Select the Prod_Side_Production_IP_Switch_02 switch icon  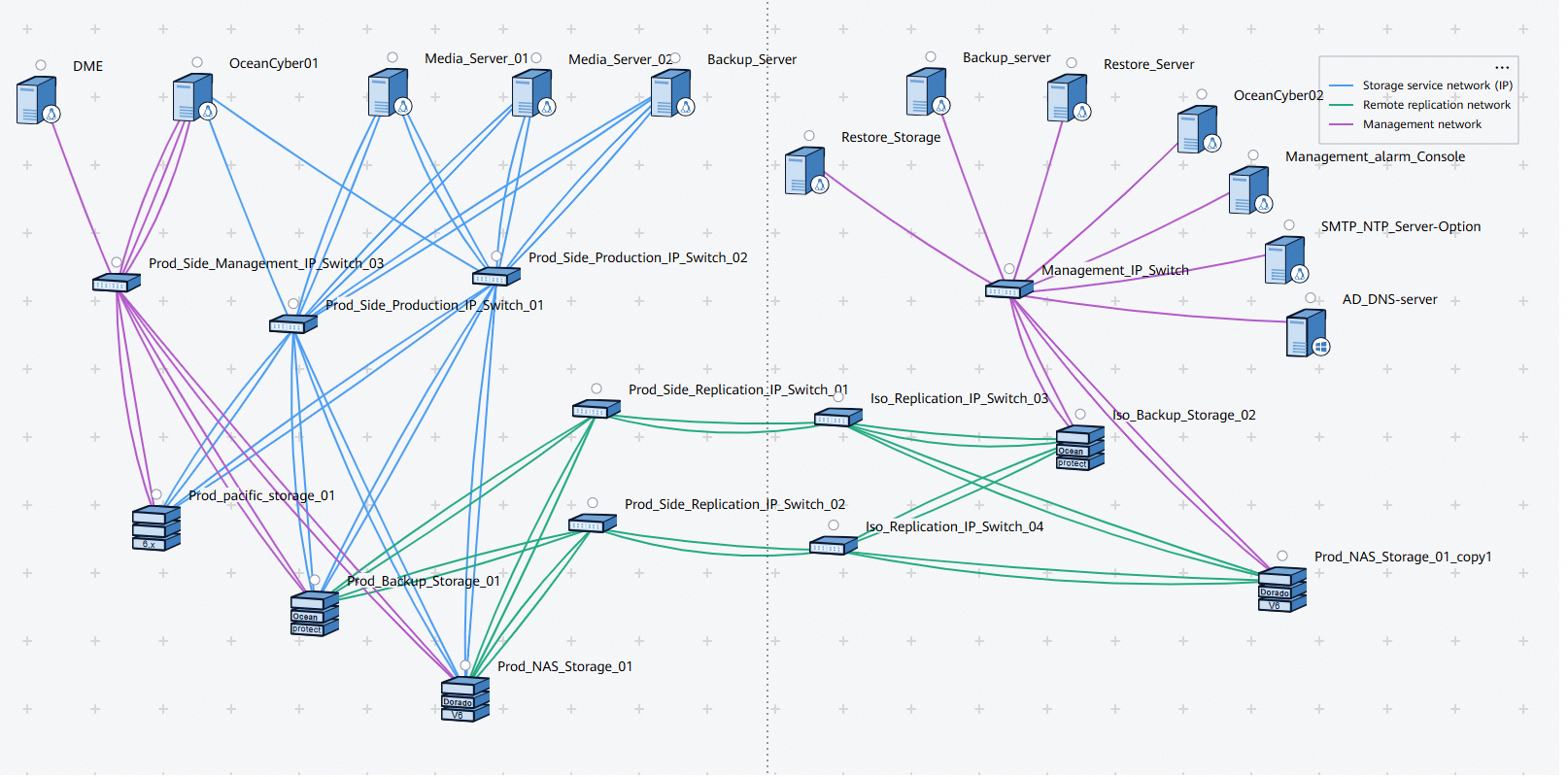click(x=496, y=277)
